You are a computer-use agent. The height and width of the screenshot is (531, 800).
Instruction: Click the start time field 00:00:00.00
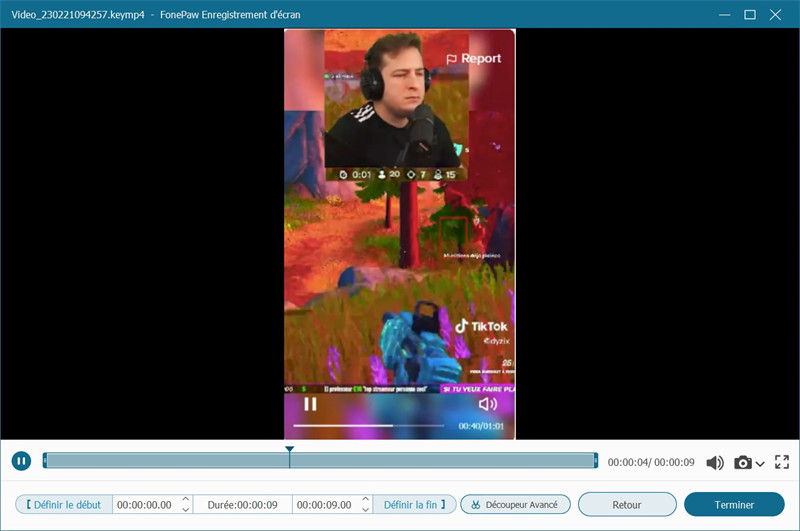145,505
